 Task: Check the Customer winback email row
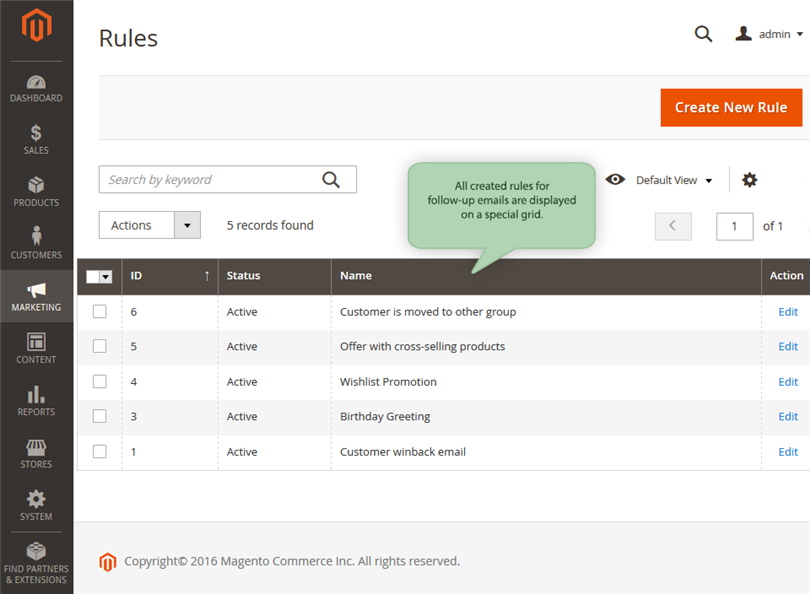point(100,451)
